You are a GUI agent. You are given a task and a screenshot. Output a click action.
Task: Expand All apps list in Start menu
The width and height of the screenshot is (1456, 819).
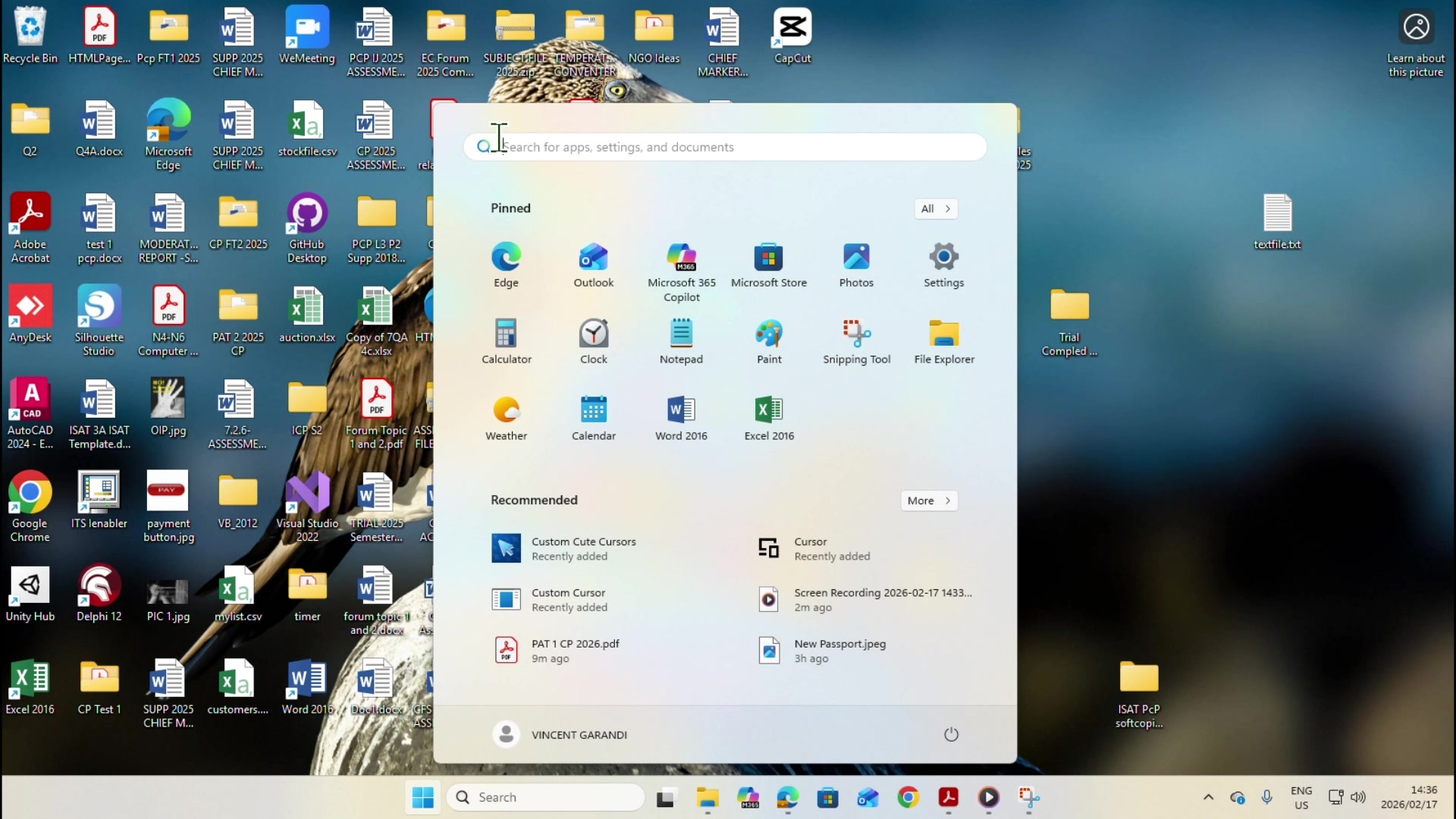(x=935, y=209)
